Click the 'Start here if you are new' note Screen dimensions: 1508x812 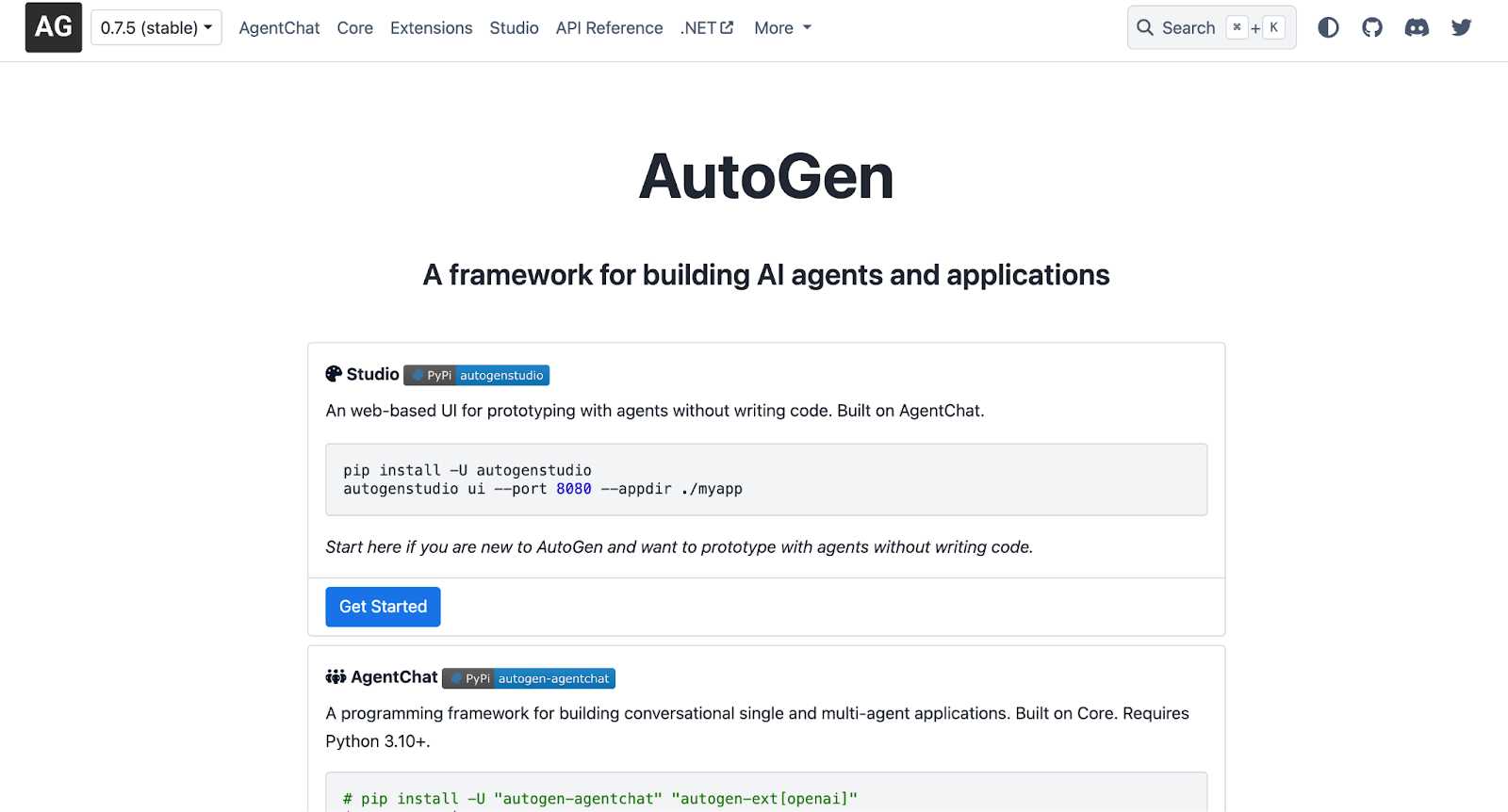tap(680, 547)
